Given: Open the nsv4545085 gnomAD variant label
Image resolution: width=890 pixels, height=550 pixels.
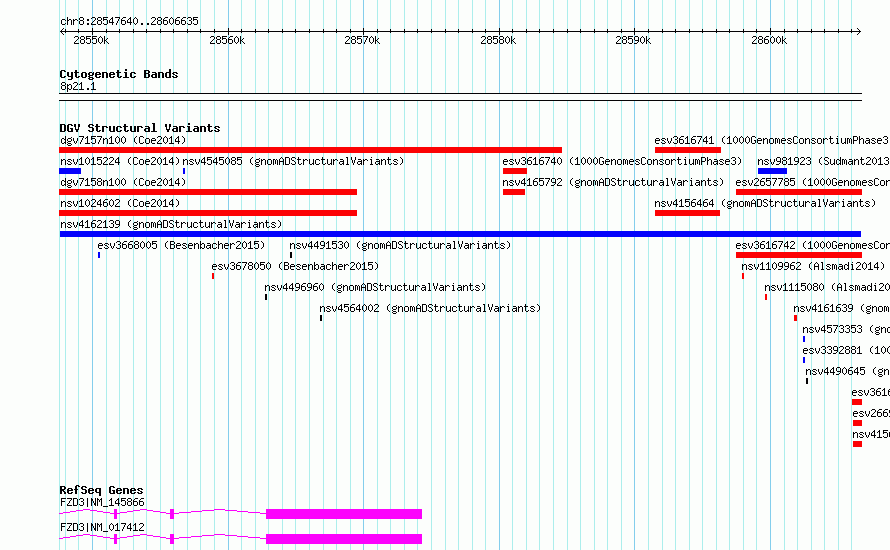Looking at the screenshot, I should click(x=293, y=161).
